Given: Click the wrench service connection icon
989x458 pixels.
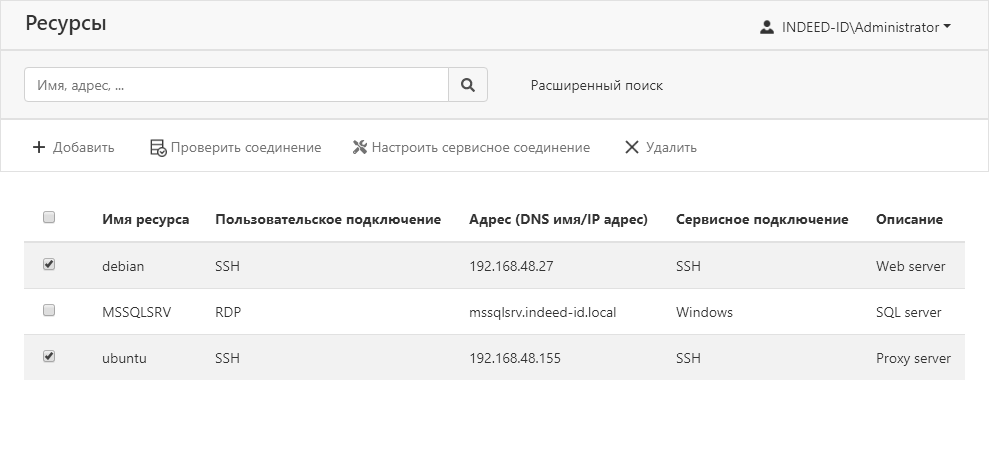Looking at the screenshot, I should click(x=360, y=147).
